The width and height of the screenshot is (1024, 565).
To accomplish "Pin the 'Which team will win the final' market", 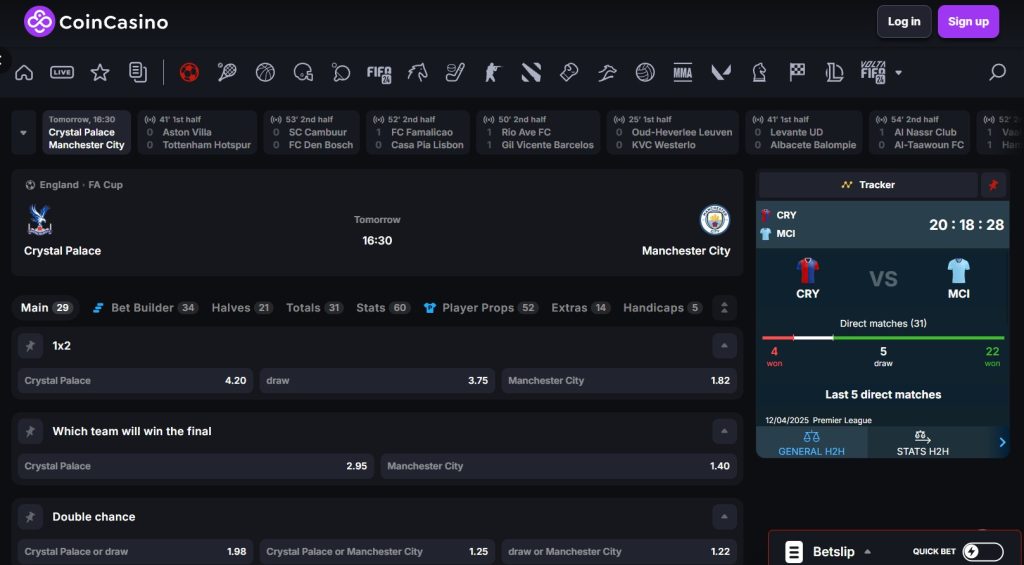I will (x=30, y=431).
